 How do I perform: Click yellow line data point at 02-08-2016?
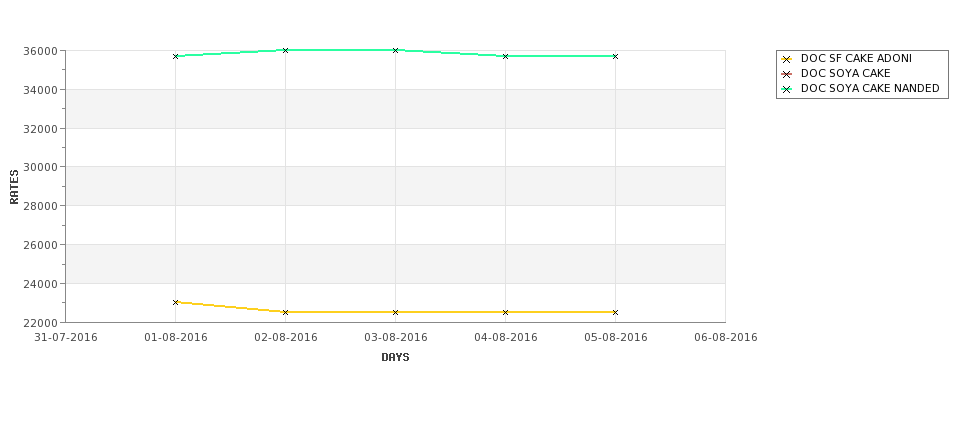285,312
